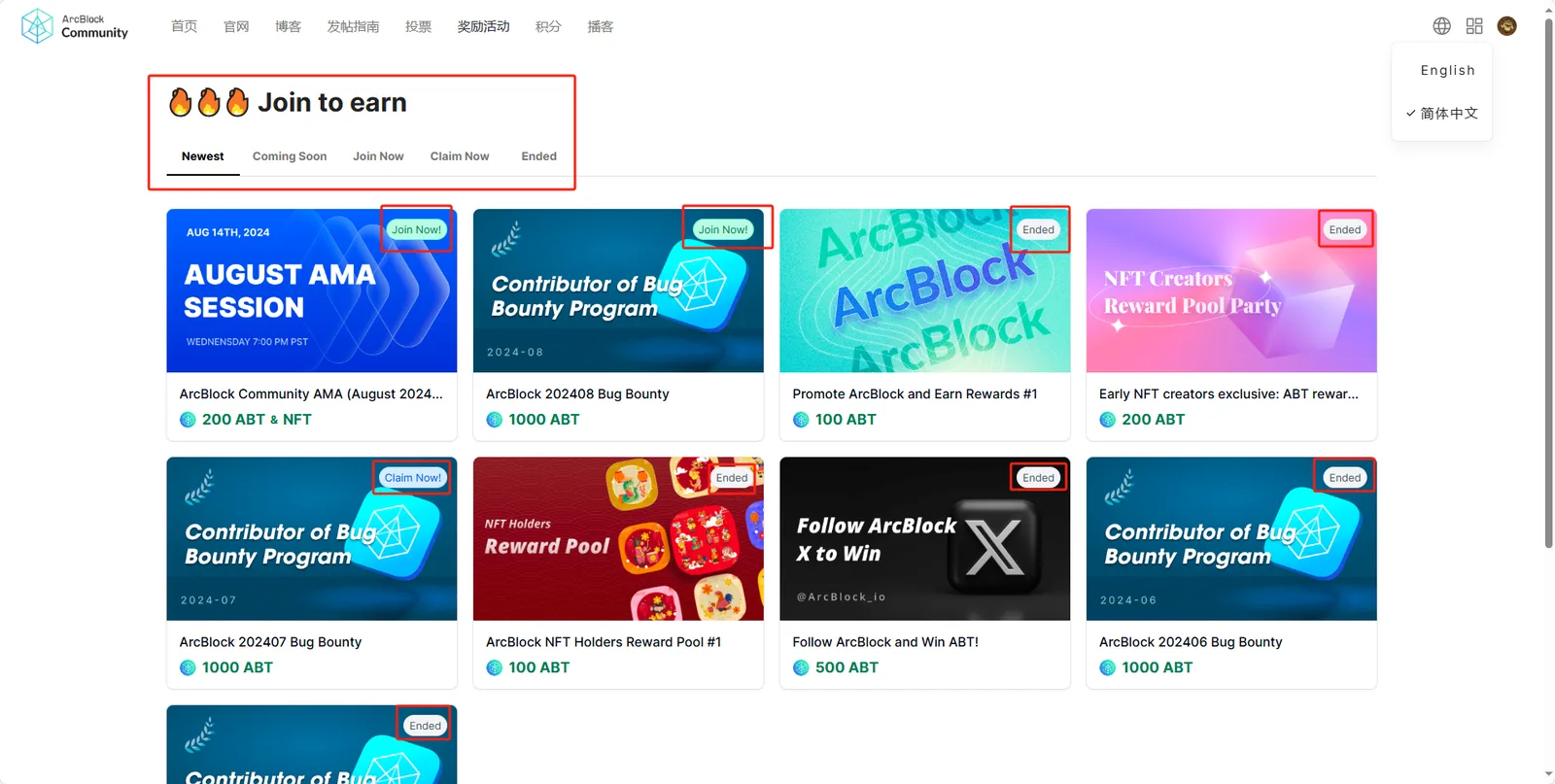Open ArcBlock 202406 Bug Bounty title link
The height and width of the screenshot is (784, 1555).
1191,642
